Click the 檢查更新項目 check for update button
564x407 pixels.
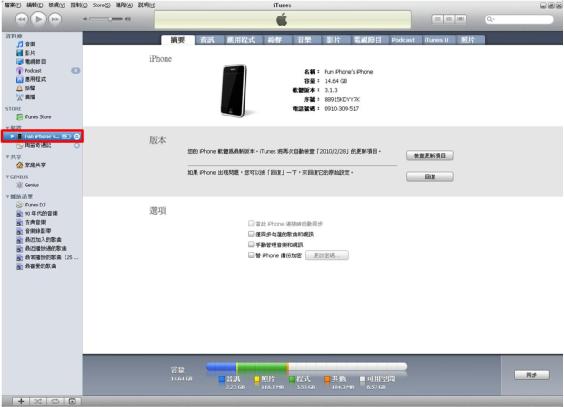pos(430,156)
